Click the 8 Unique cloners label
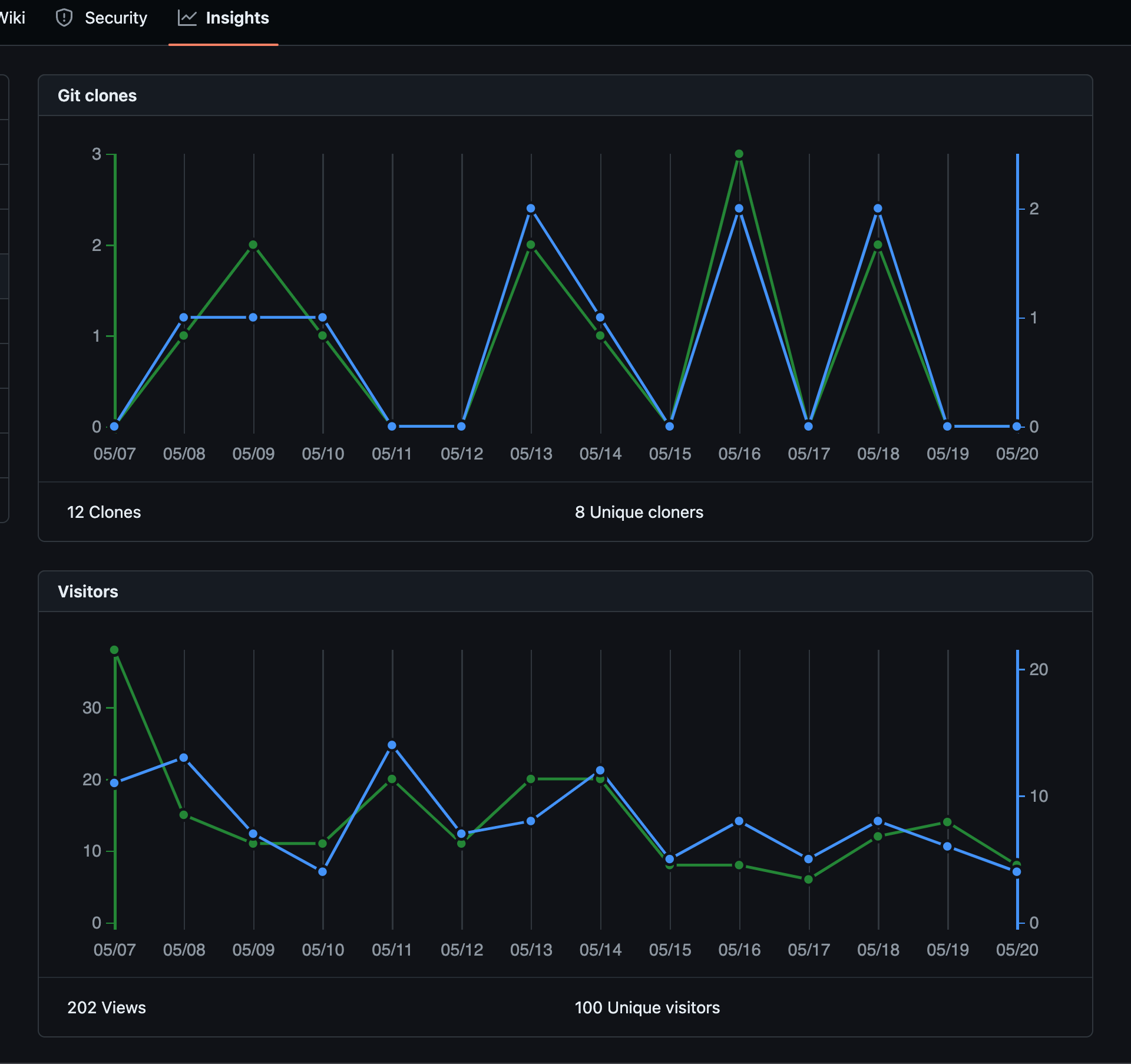 (x=639, y=512)
